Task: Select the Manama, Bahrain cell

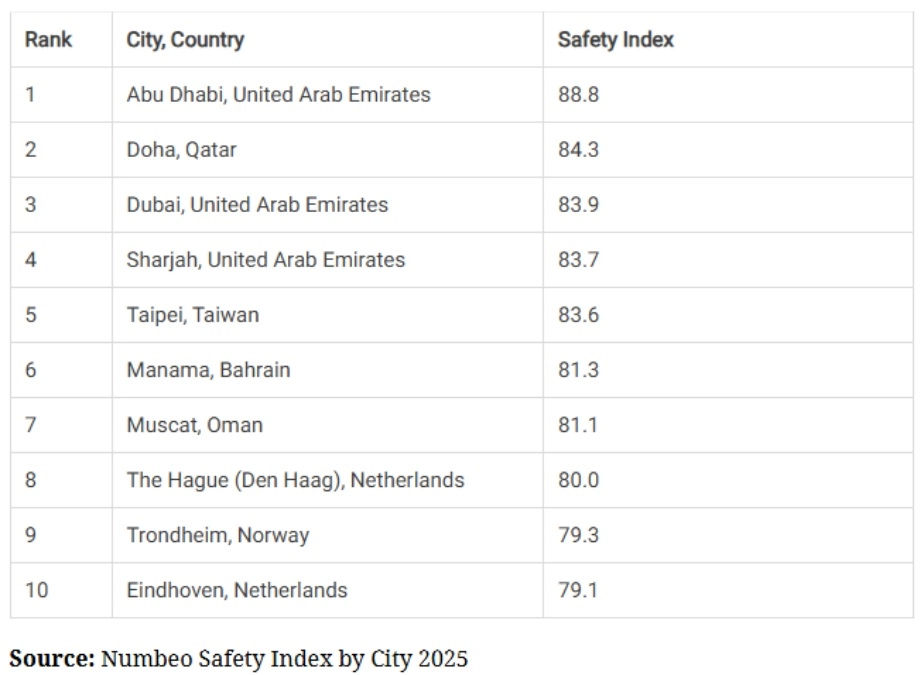Action: point(328,370)
